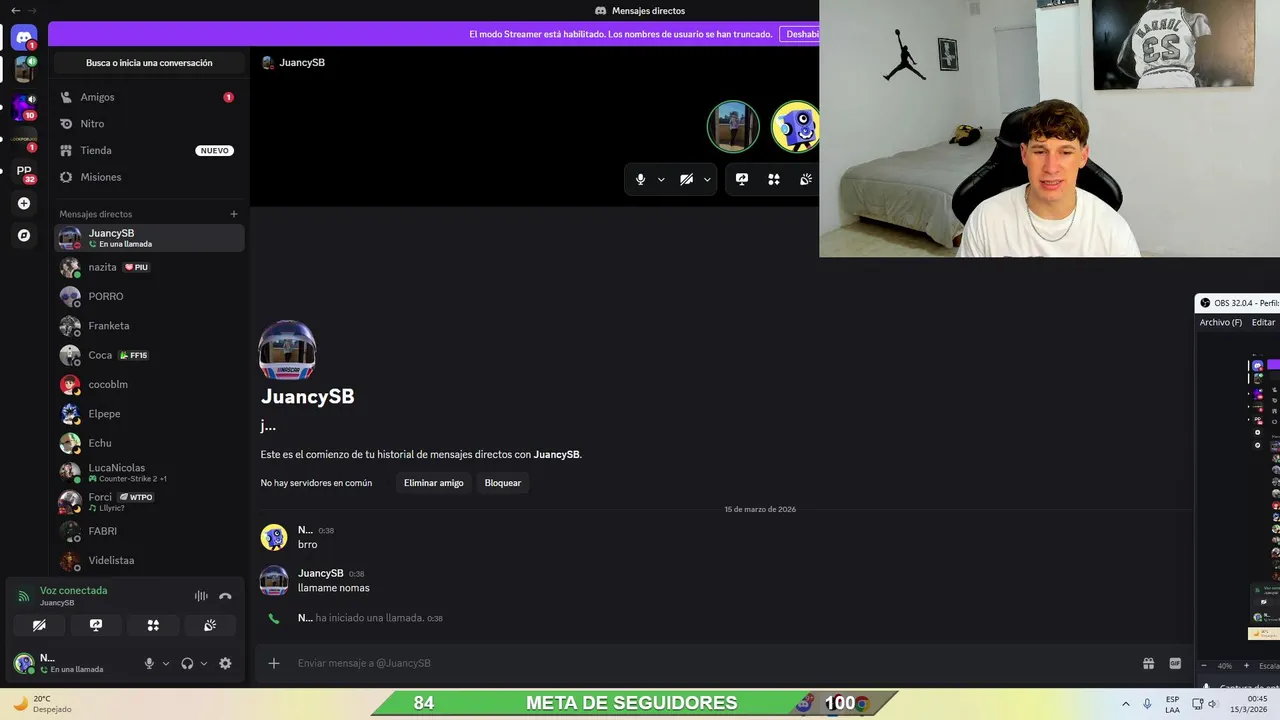1280x720 pixels.
Task: Deafen with headphones icon in user panel
Action: pos(187,663)
